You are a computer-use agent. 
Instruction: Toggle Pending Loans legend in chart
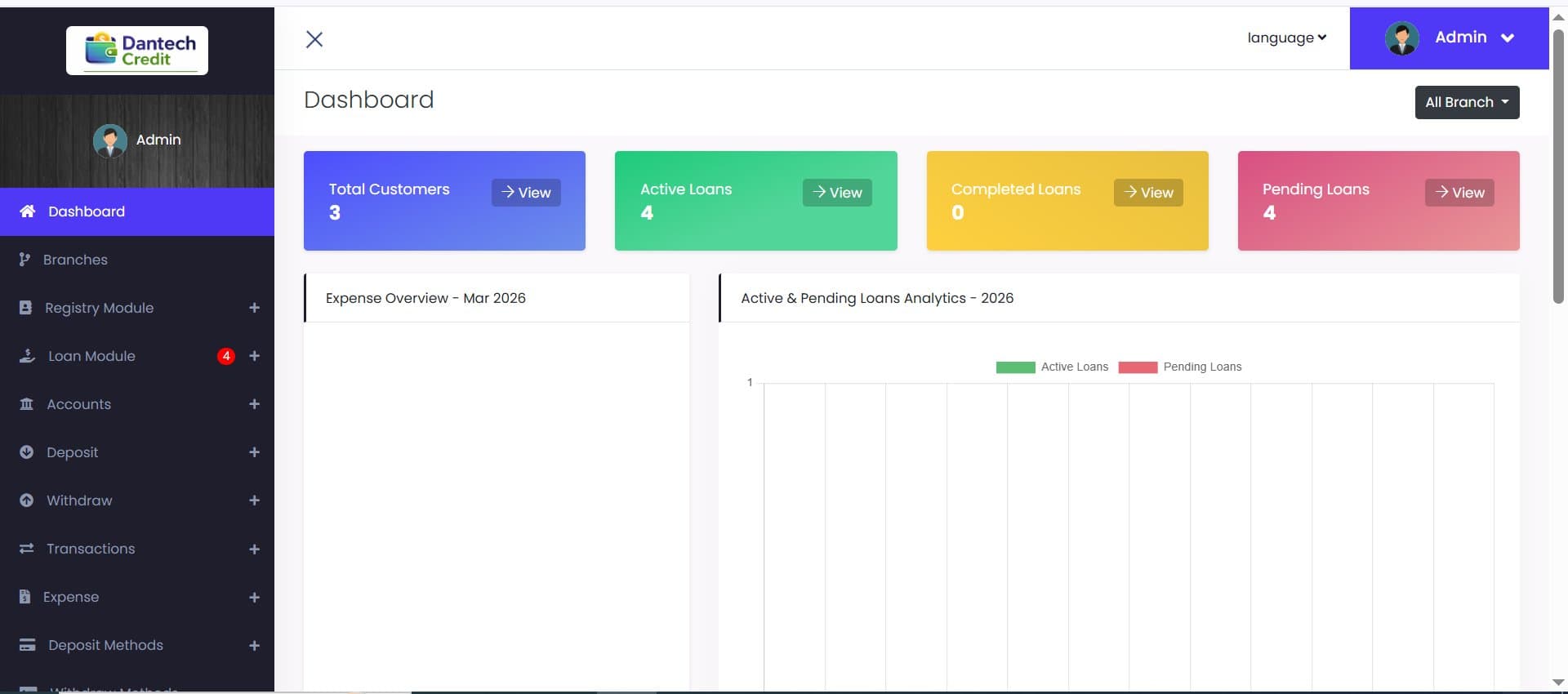1179,367
